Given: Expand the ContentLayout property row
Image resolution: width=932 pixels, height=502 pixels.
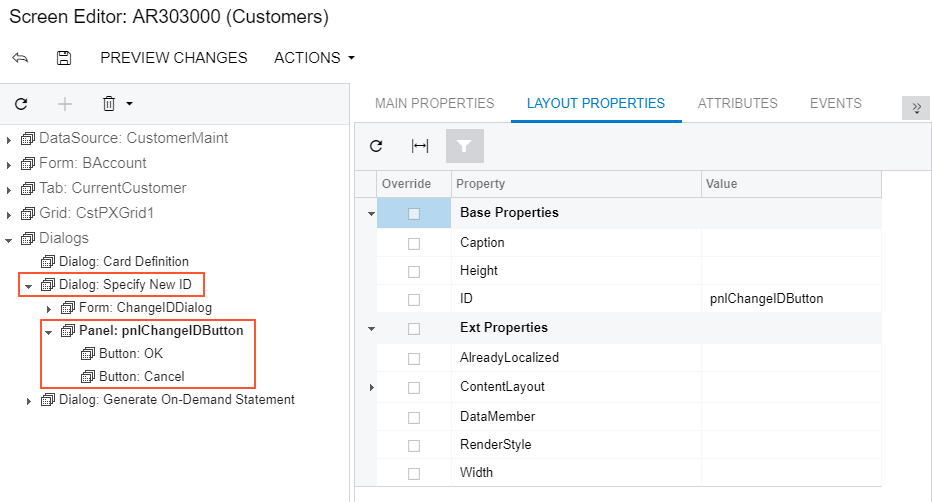Looking at the screenshot, I should click(371, 387).
